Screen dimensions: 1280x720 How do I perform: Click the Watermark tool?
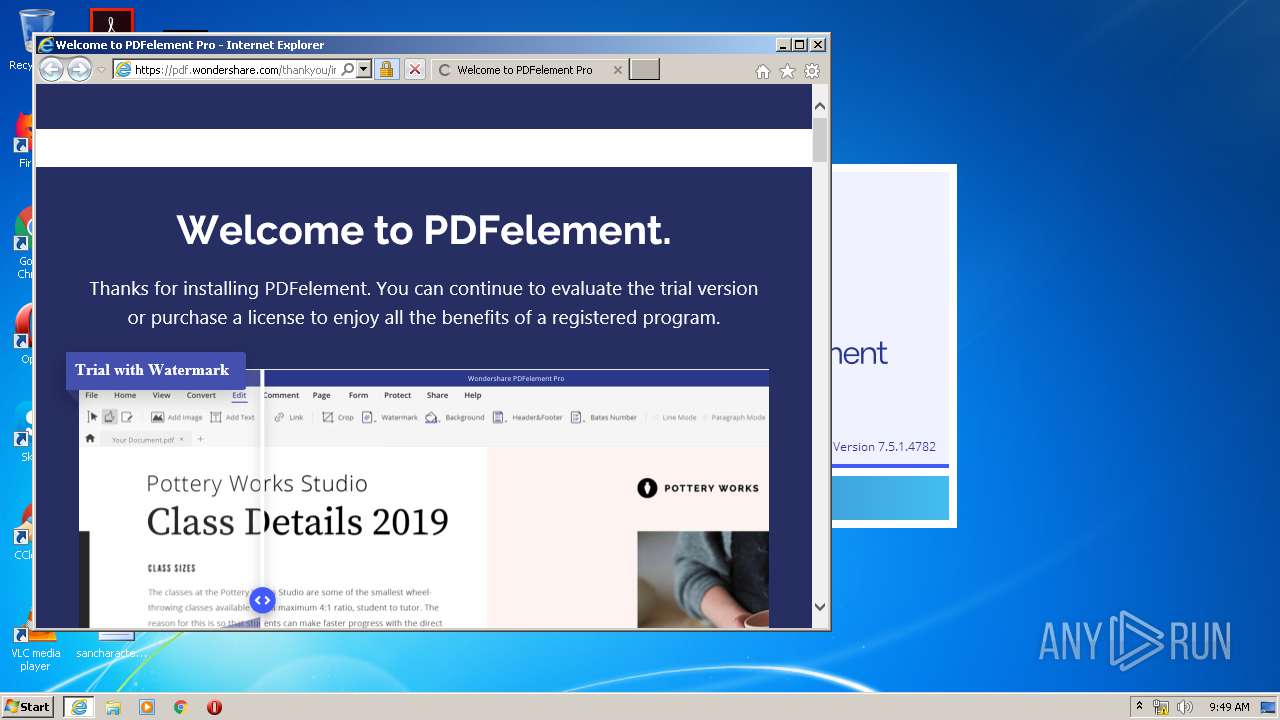click(x=389, y=417)
